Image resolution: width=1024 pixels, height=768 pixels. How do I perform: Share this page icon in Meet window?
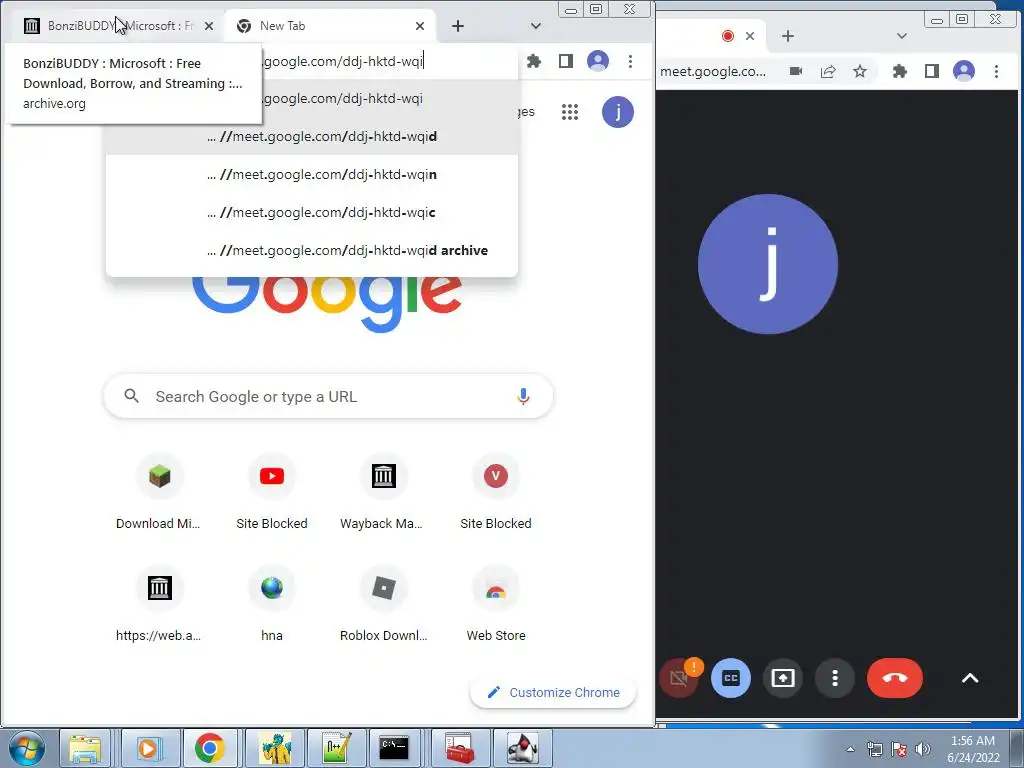pos(828,71)
